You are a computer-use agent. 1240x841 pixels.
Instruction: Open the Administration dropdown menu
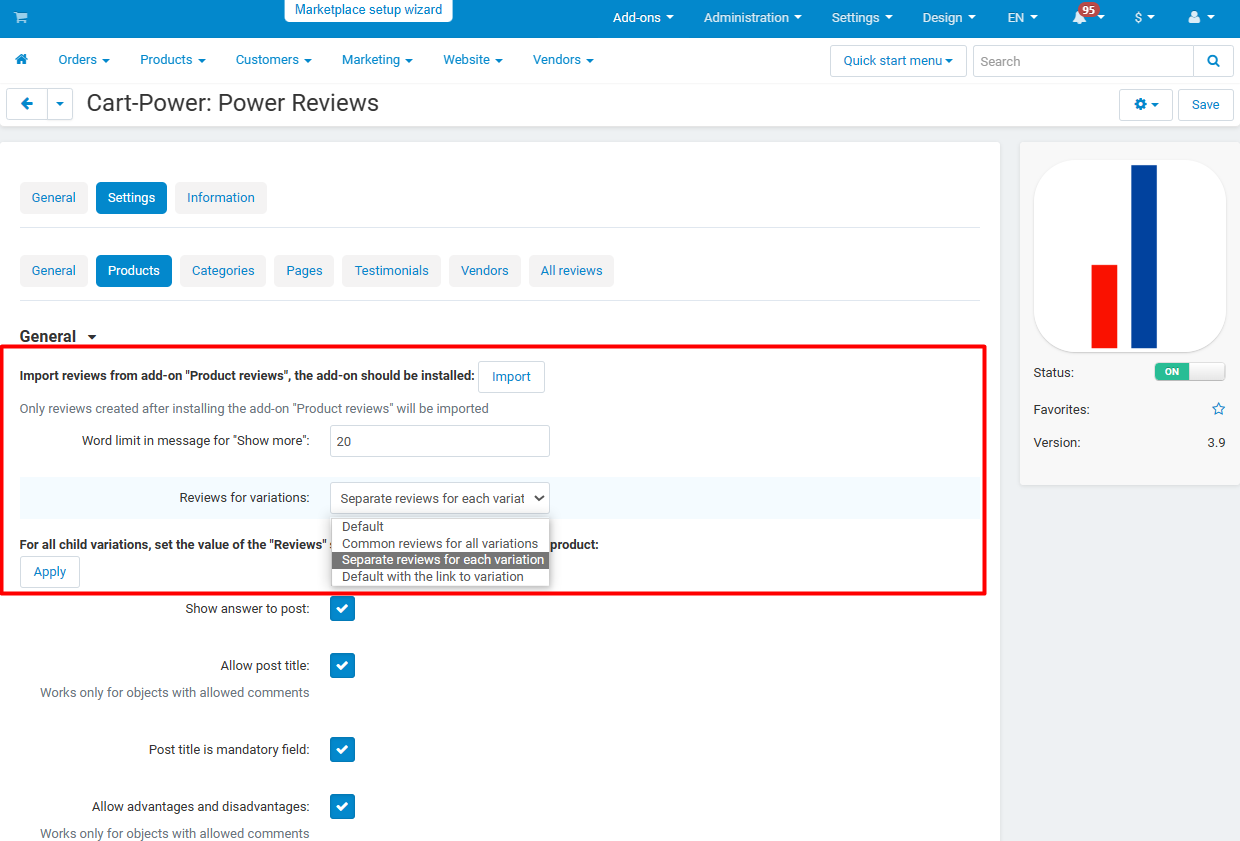coord(753,18)
